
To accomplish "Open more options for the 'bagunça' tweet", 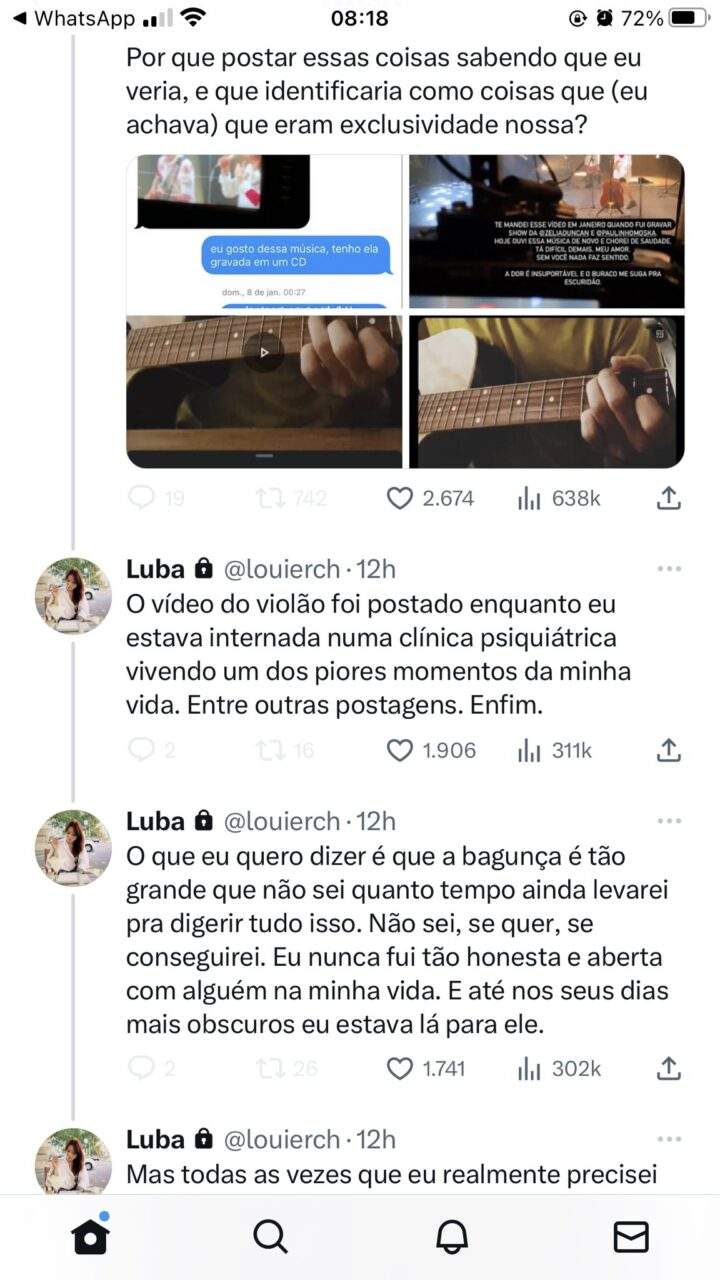I will click(x=669, y=821).
